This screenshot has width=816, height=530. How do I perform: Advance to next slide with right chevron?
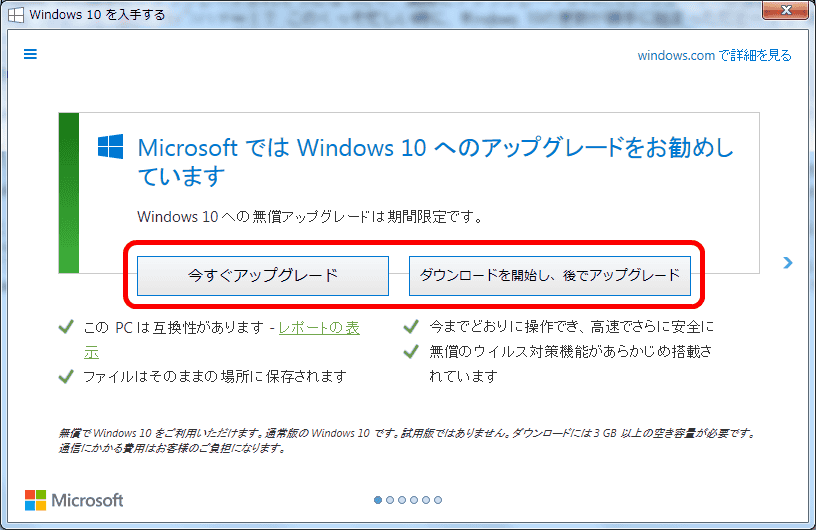click(x=788, y=263)
